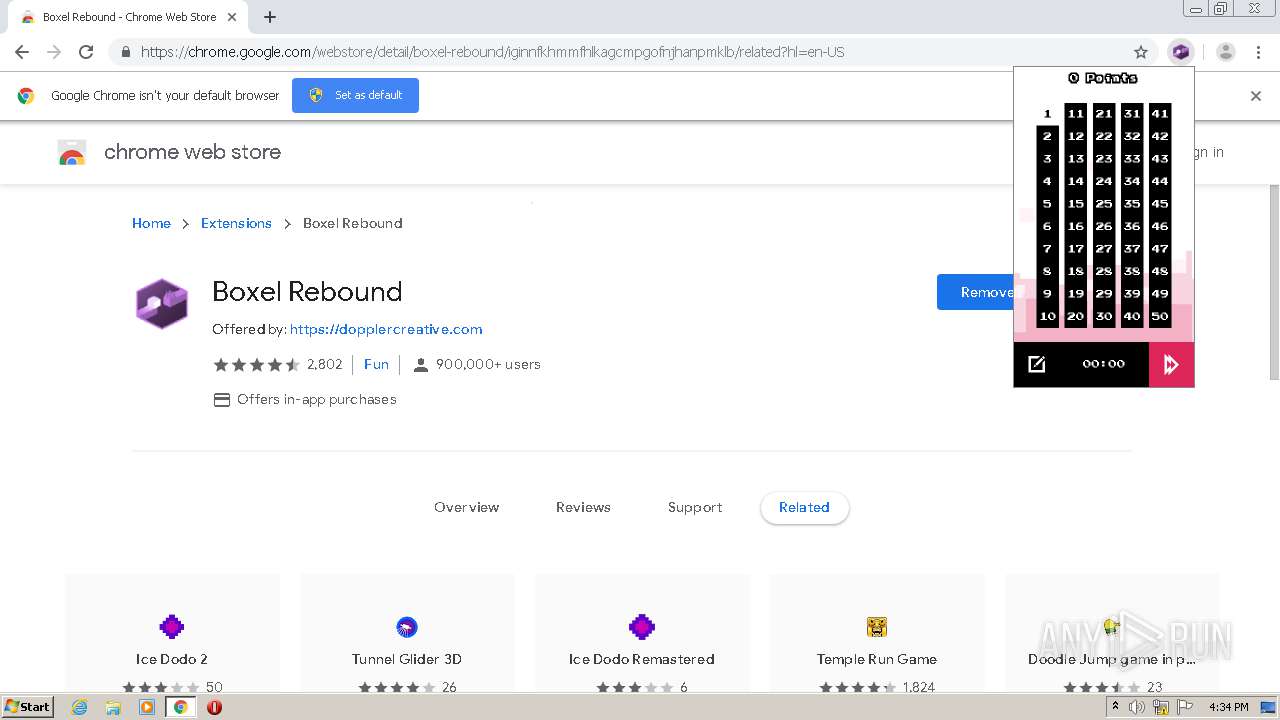Screen dimensions: 1280x720
Task: Click the volume speaker tray icon
Action: click(x=1137, y=707)
